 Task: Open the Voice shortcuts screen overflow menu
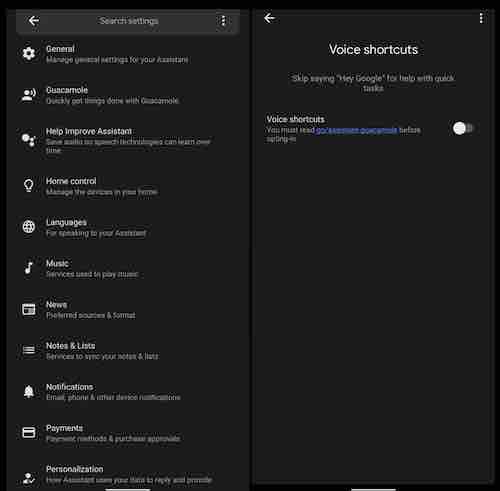(481, 18)
